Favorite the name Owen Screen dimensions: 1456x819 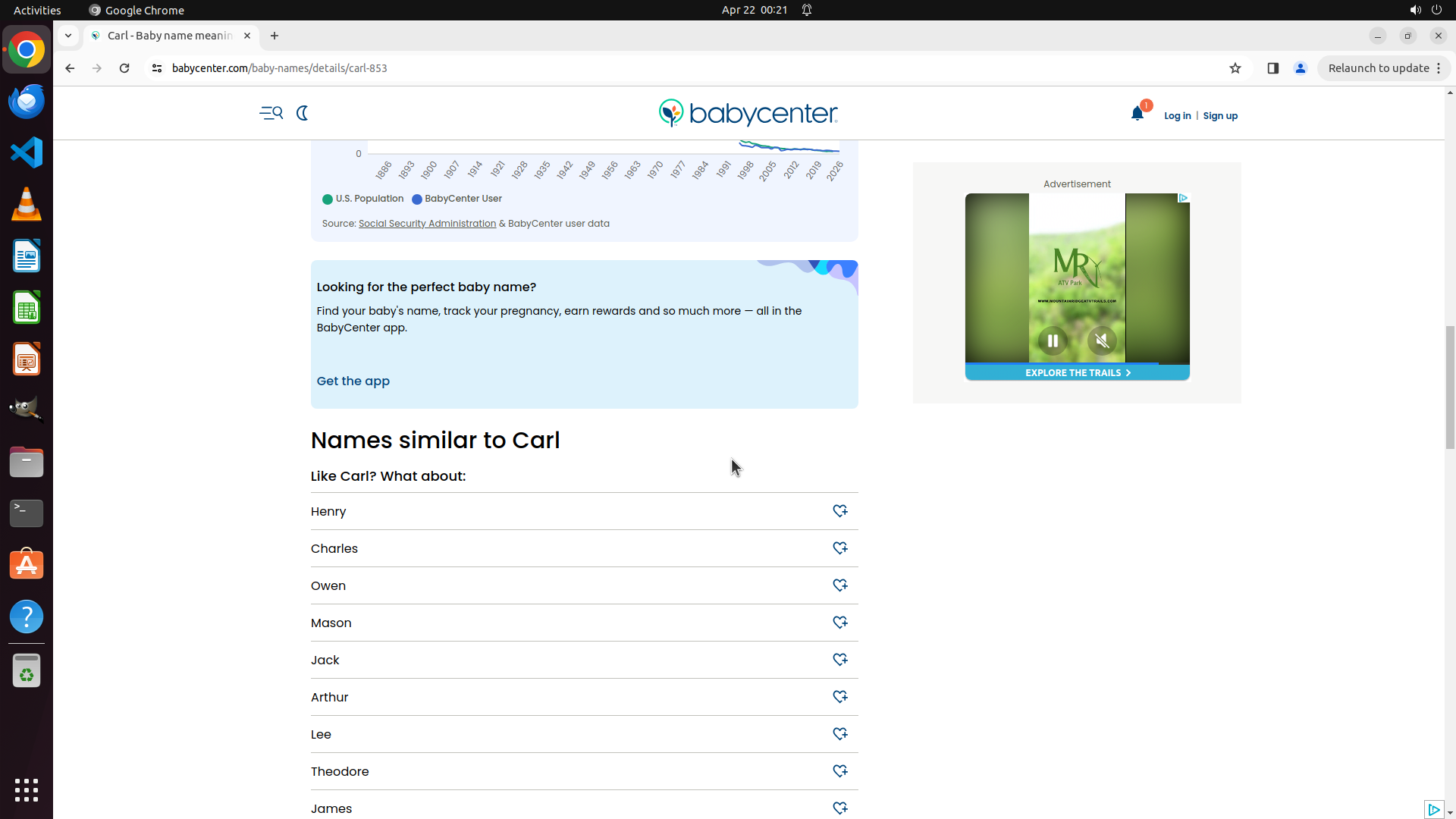pyautogui.click(x=839, y=585)
